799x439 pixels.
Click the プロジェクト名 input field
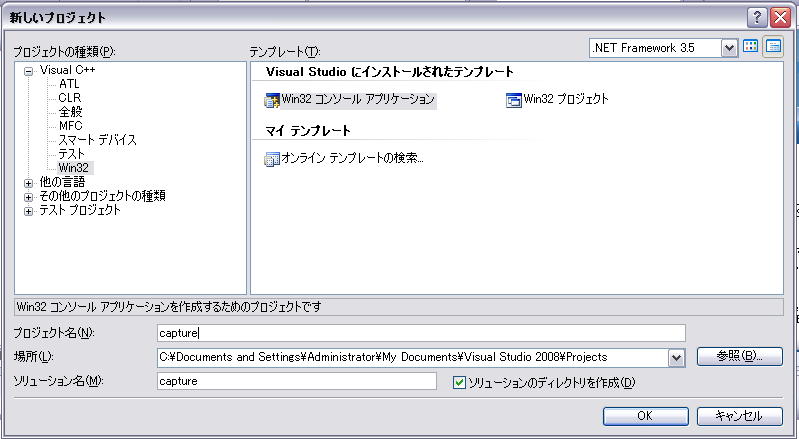coord(421,333)
